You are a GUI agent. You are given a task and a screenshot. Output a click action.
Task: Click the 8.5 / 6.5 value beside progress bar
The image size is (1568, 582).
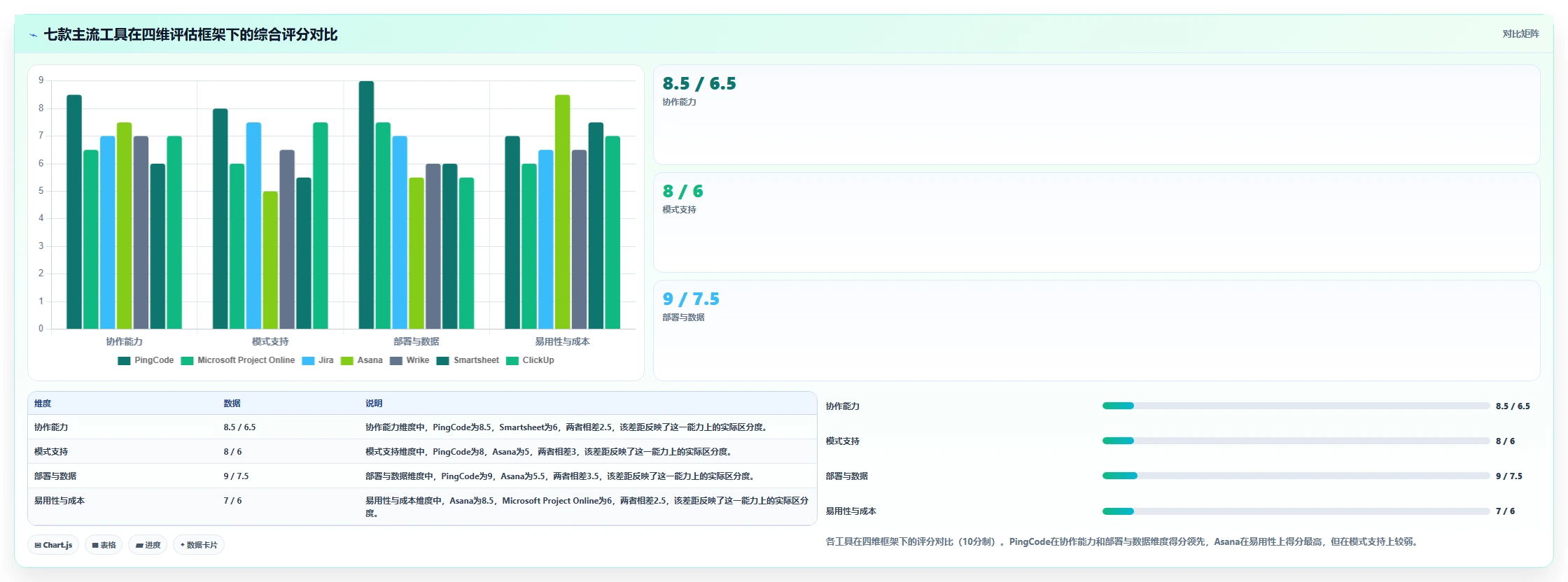tap(1513, 406)
